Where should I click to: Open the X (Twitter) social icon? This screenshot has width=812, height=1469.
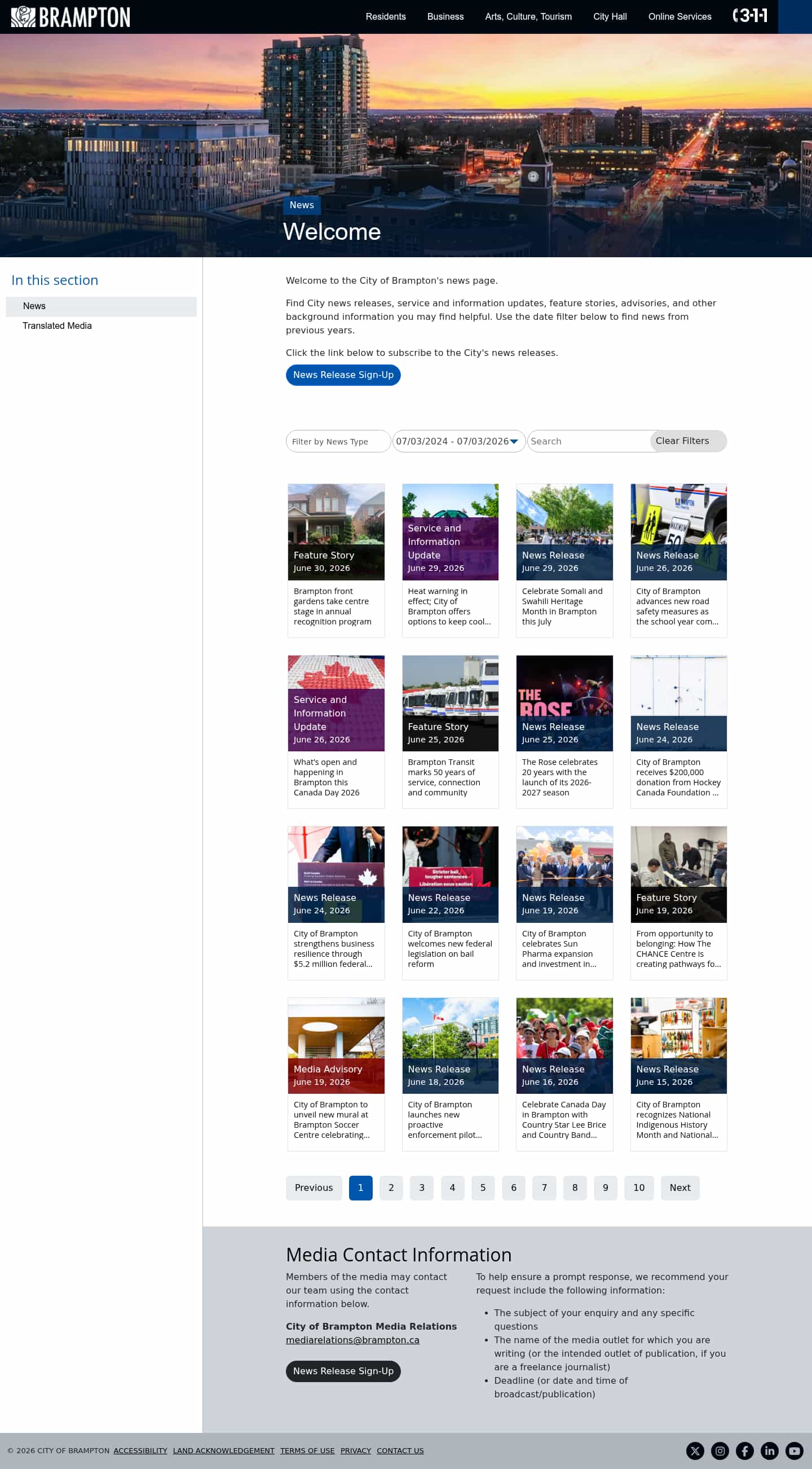tap(695, 1450)
